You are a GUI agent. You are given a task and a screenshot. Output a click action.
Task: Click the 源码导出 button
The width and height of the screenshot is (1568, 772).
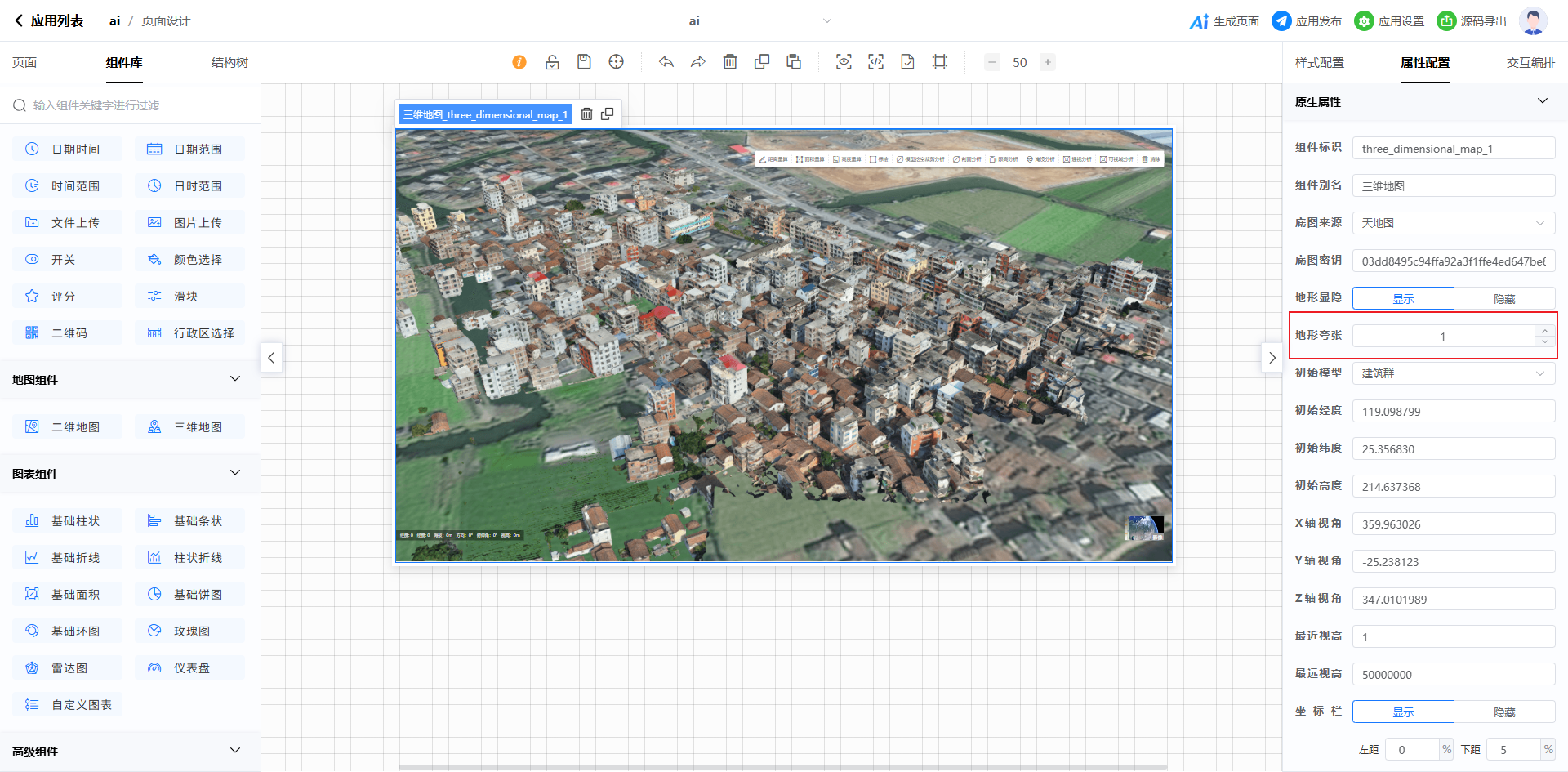[x=1472, y=21]
